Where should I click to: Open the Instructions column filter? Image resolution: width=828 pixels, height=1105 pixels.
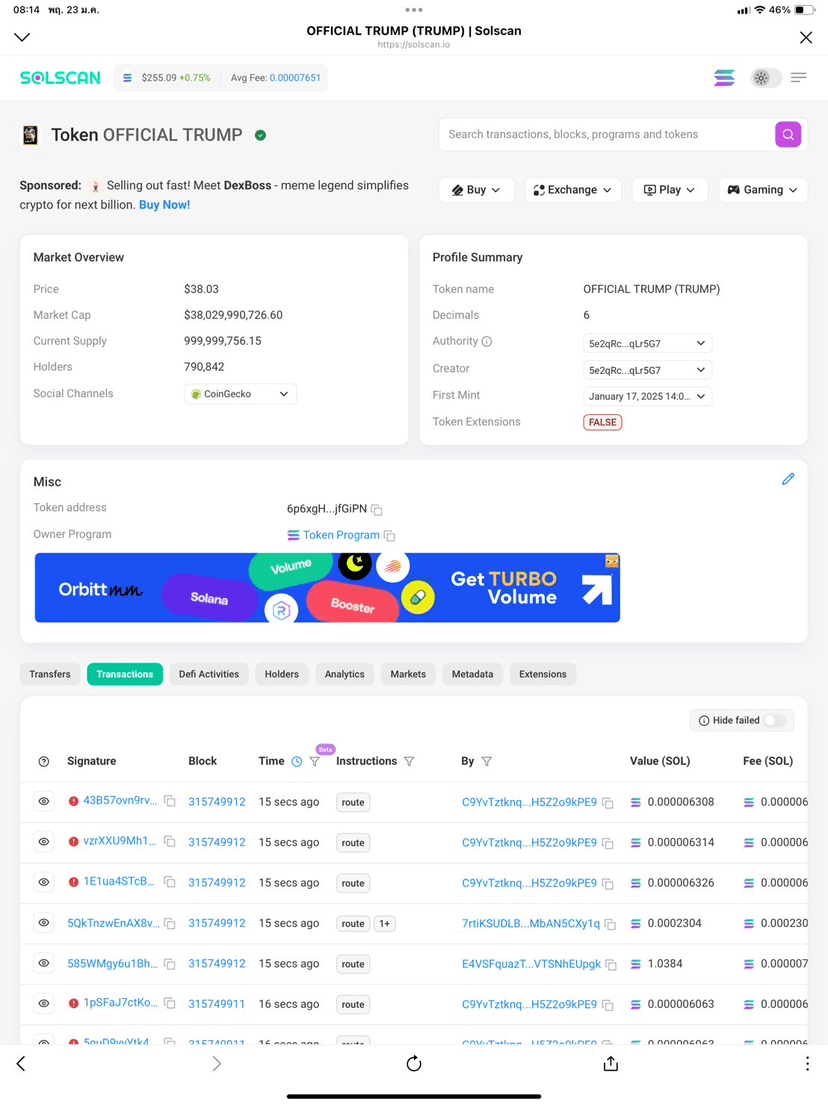(x=409, y=761)
